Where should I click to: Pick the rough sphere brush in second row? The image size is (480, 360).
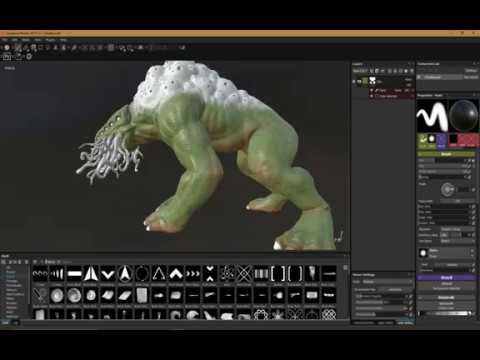[x=57, y=296]
